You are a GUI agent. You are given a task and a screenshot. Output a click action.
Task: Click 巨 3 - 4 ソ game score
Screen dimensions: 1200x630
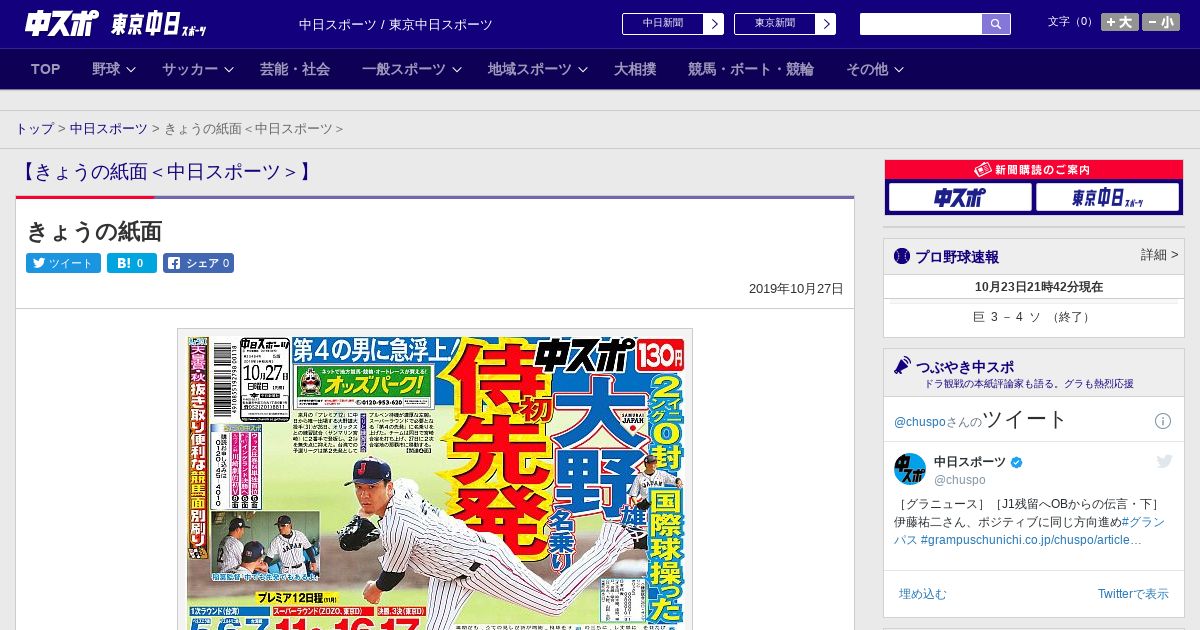(x=1034, y=317)
